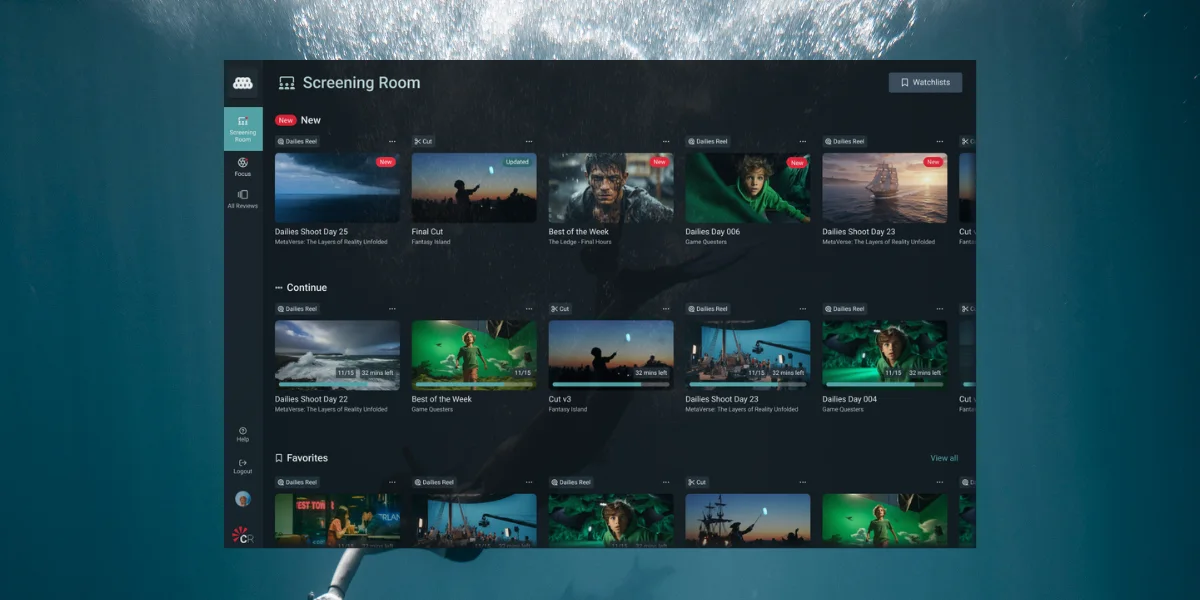Viewport: 1200px width, 600px height.
Task: Click The Ledge - Final Hours subtitle
Action: point(579,242)
